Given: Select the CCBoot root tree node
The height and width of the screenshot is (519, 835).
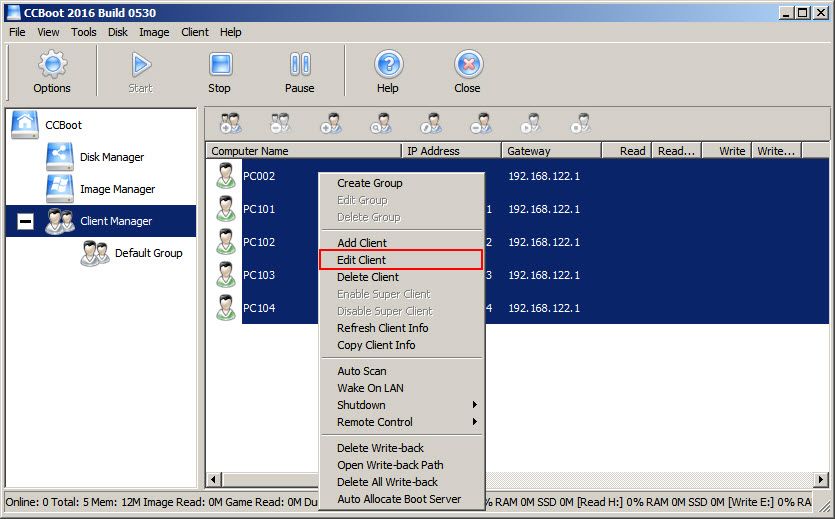Looking at the screenshot, I should click(63, 125).
